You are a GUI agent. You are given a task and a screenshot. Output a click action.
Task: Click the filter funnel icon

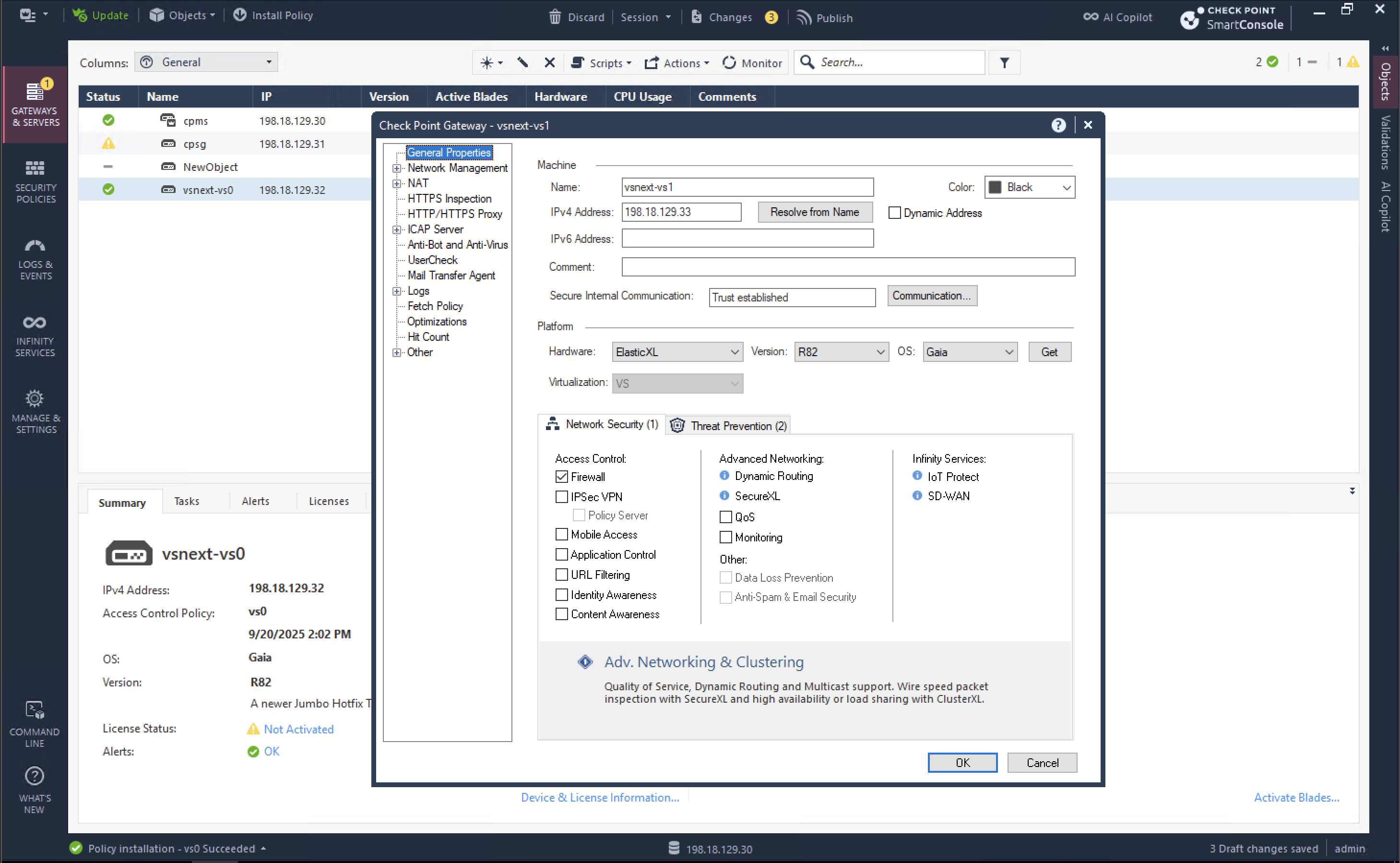click(1004, 63)
